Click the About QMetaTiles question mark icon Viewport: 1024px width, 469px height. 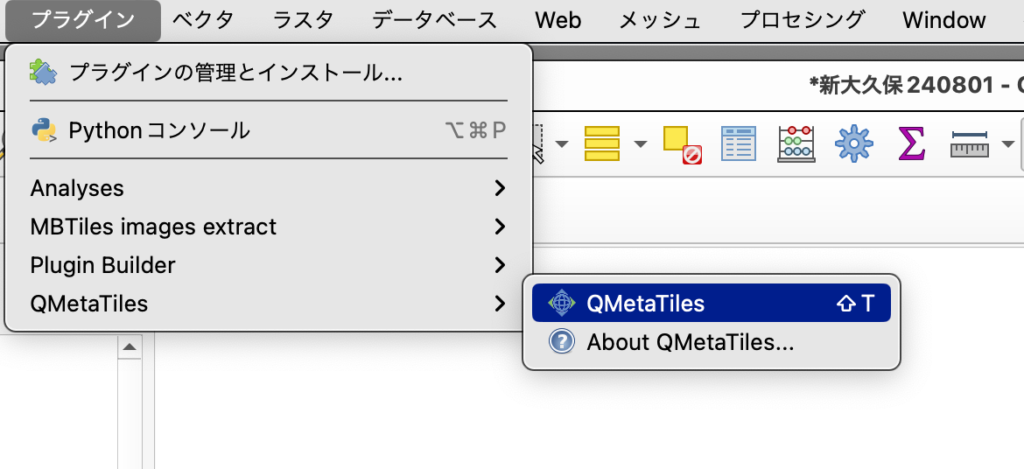point(561,342)
